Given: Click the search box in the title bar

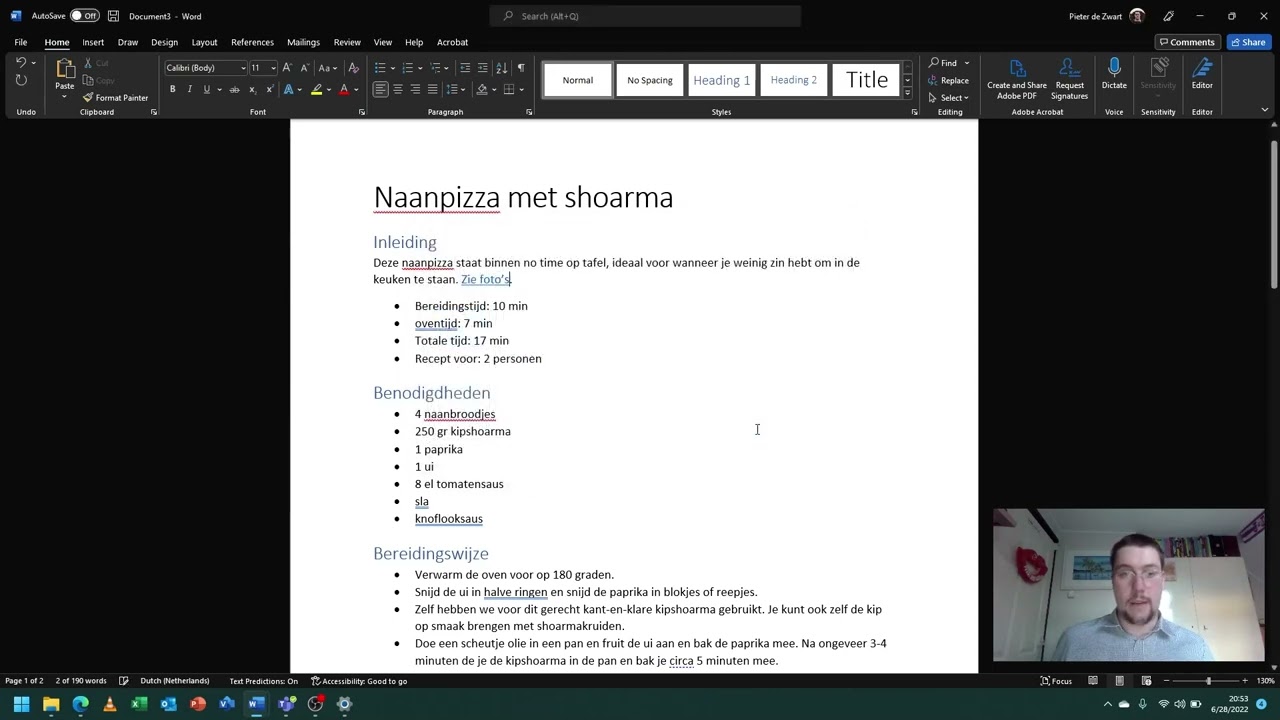Looking at the screenshot, I should click(645, 16).
